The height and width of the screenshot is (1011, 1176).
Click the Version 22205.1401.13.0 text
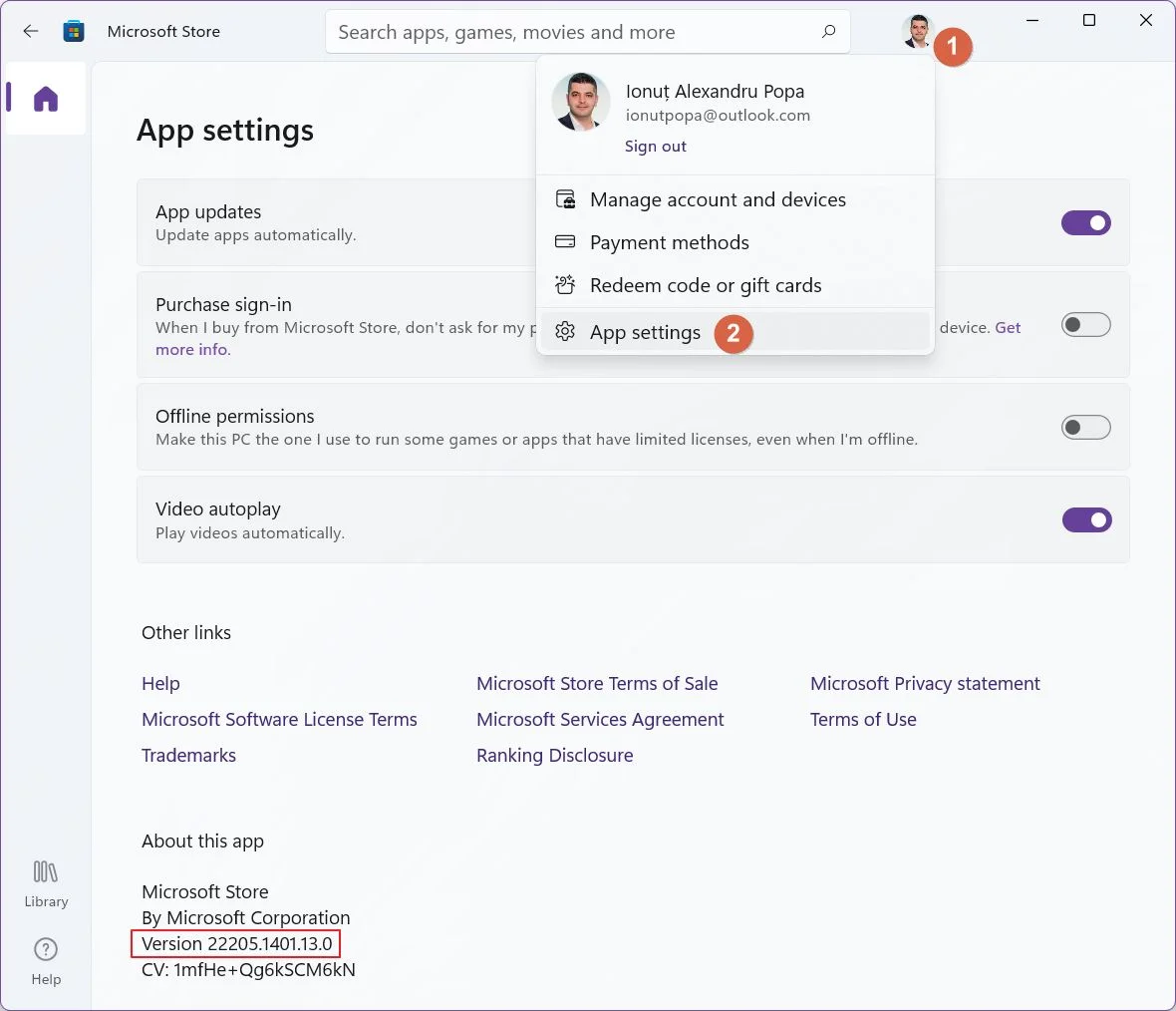237,943
